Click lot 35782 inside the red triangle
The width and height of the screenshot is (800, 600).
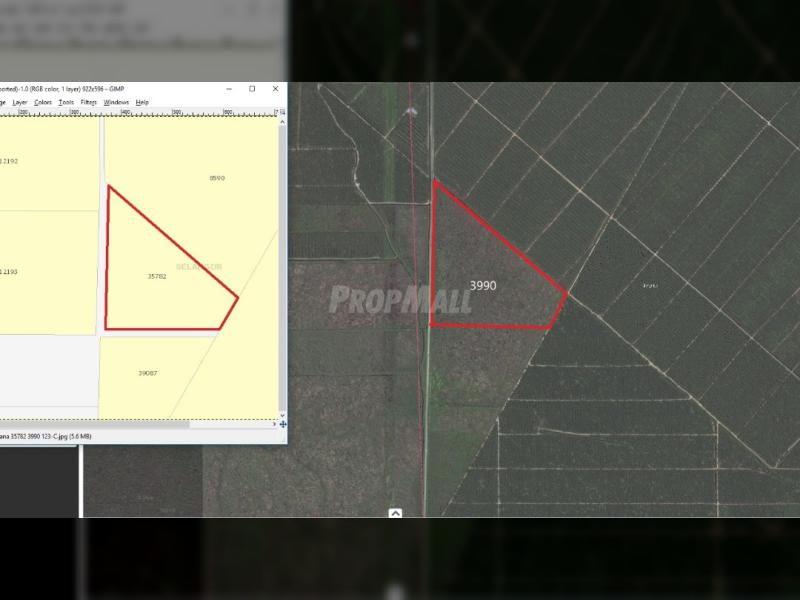pyautogui.click(x=157, y=276)
